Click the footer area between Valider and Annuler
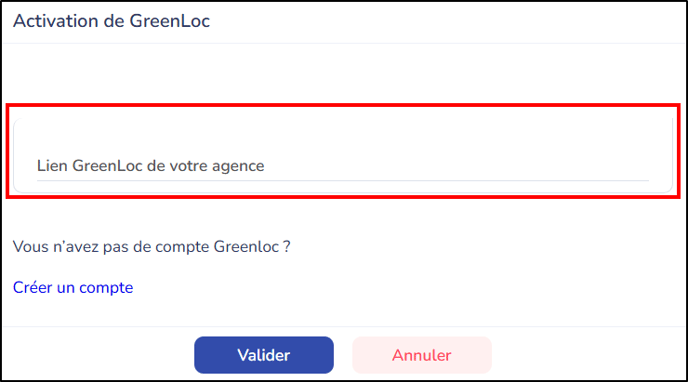Image resolution: width=688 pixels, height=382 pixels. point(343,355)
